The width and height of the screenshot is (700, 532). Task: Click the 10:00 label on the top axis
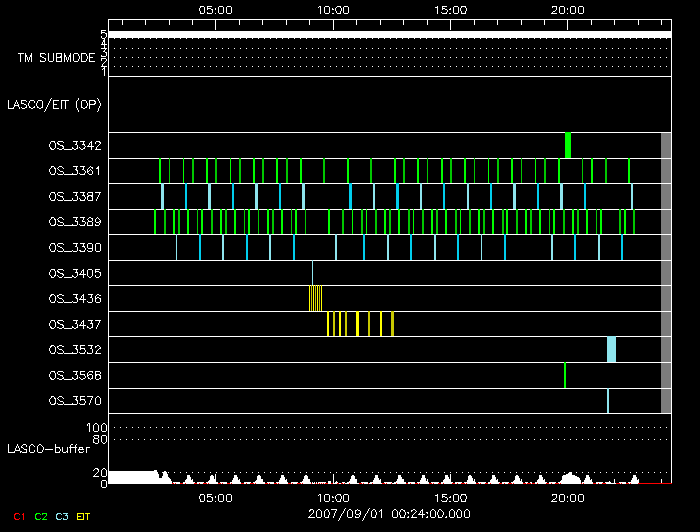(x=333, y=9)
